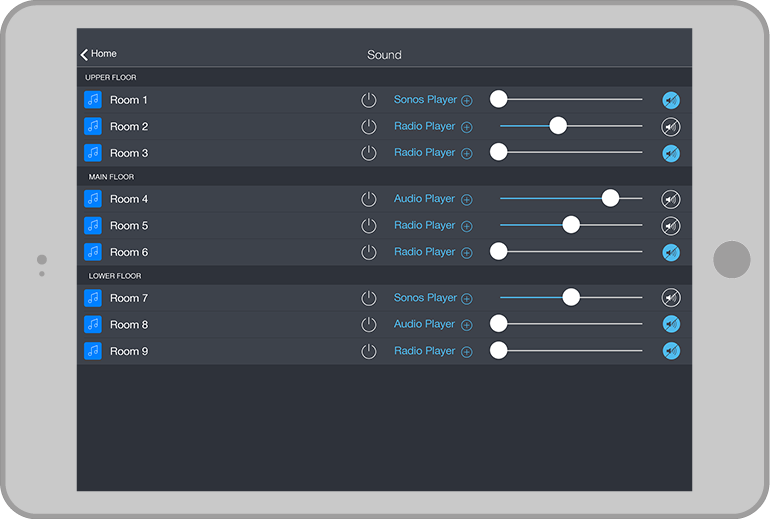The height and width of the screenshot is (519, 770).
Task: Click the Sonos Player link for Room 7
Action: click(x=424, y=298)
